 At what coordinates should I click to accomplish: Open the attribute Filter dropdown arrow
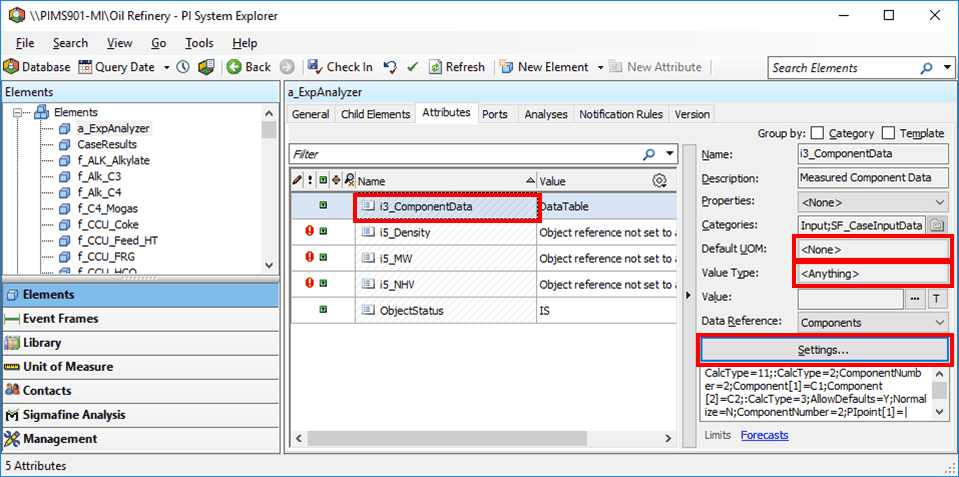click(670, 154)
